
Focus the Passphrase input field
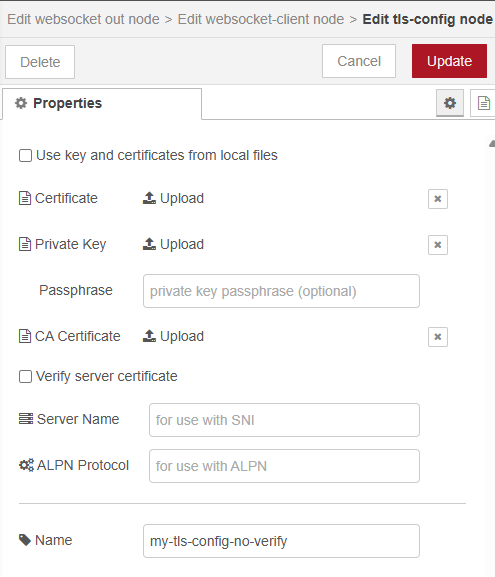(281, 291)
